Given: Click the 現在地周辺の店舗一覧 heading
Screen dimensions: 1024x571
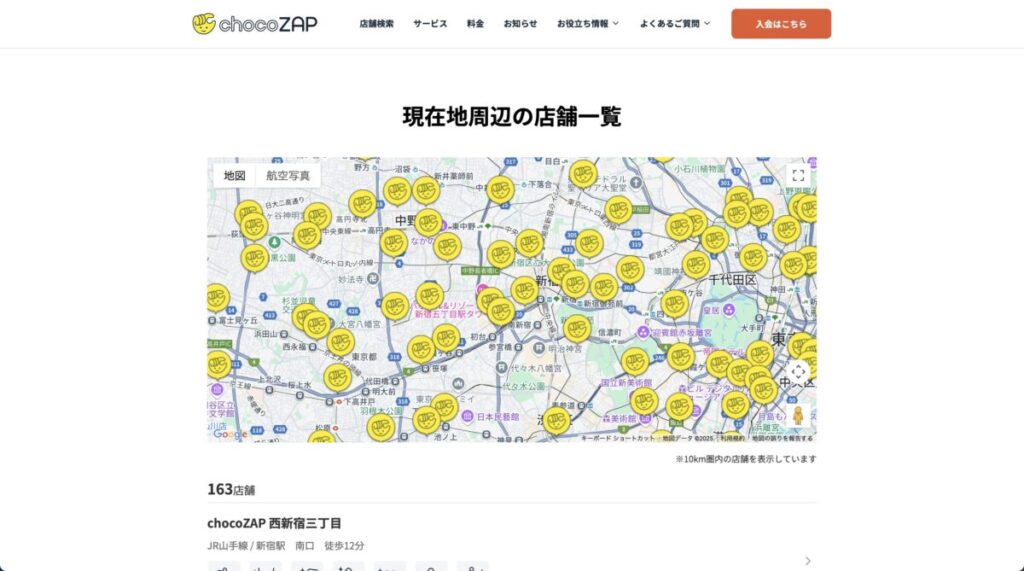Looking at the screenshot, I should point(512,116).
